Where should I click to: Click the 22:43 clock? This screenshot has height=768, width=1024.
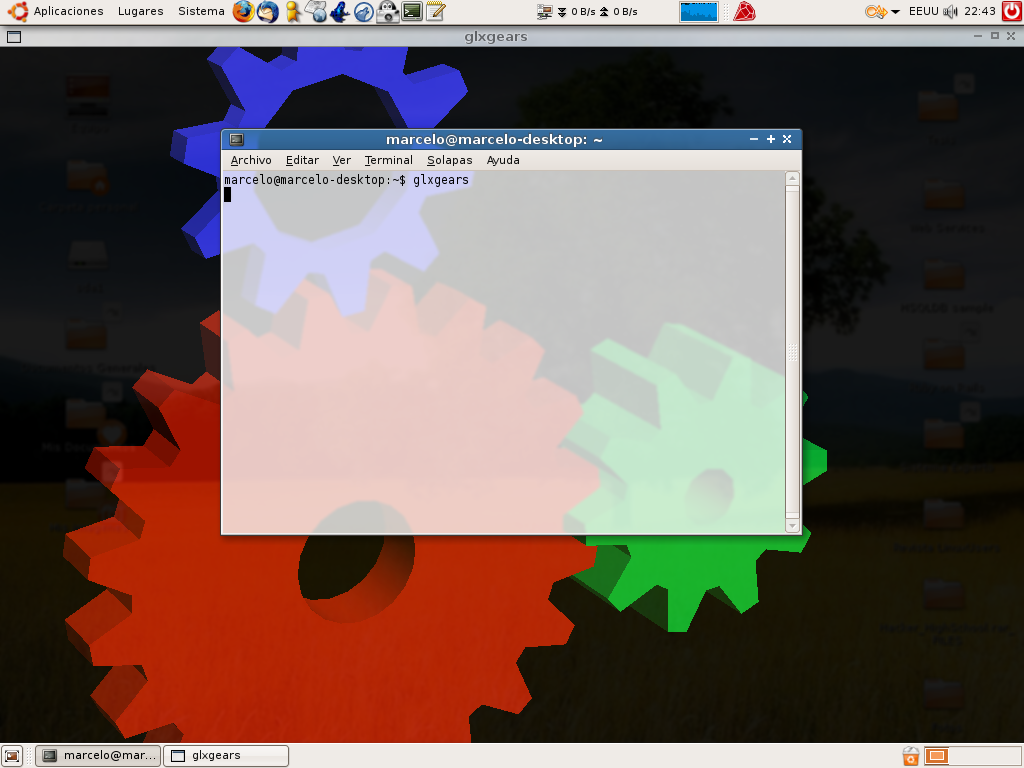tap(980, 11)
